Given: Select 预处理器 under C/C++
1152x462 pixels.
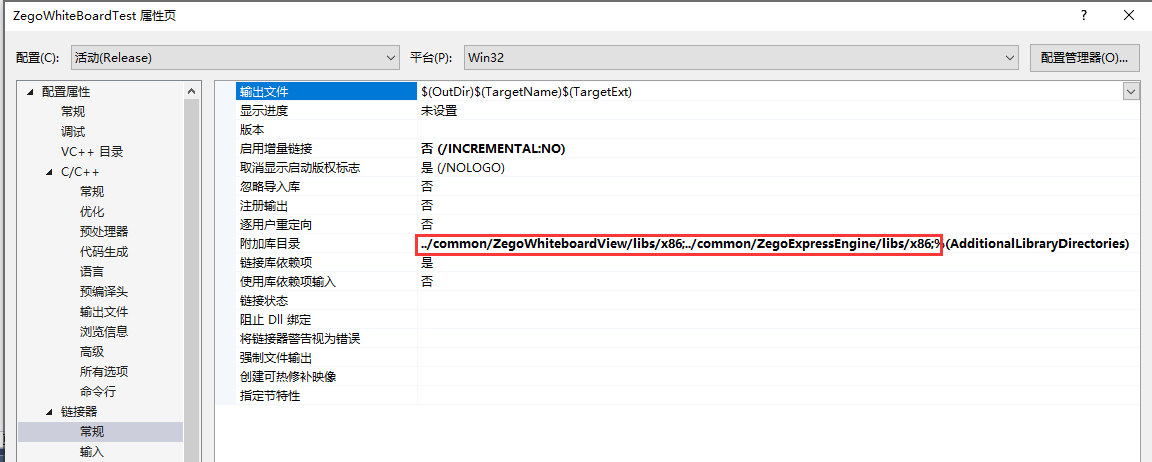Looking at the screenshot, I should click(x=104, y=232).
